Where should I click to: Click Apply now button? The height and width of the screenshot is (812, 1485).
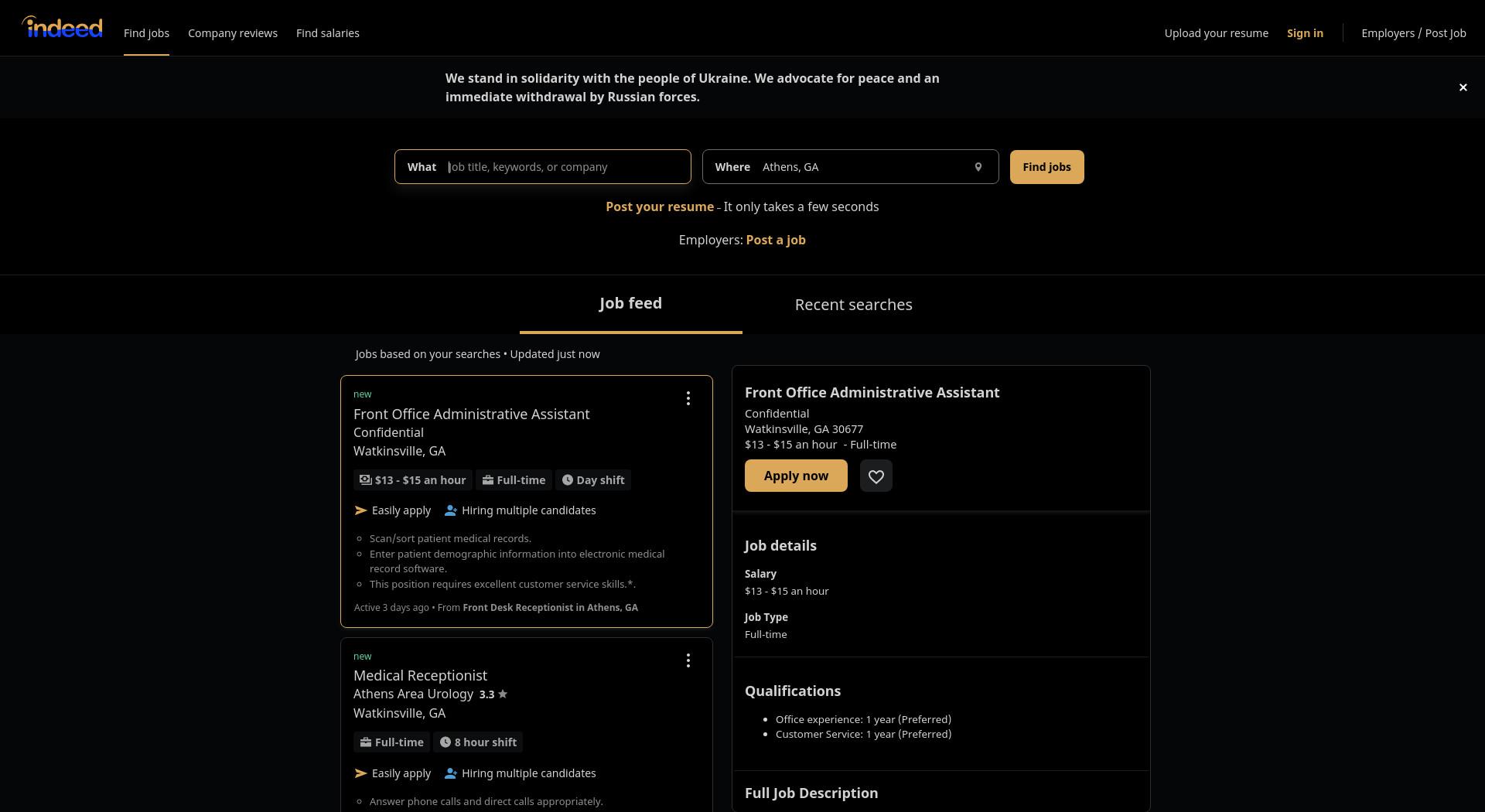tap(796, 476)
